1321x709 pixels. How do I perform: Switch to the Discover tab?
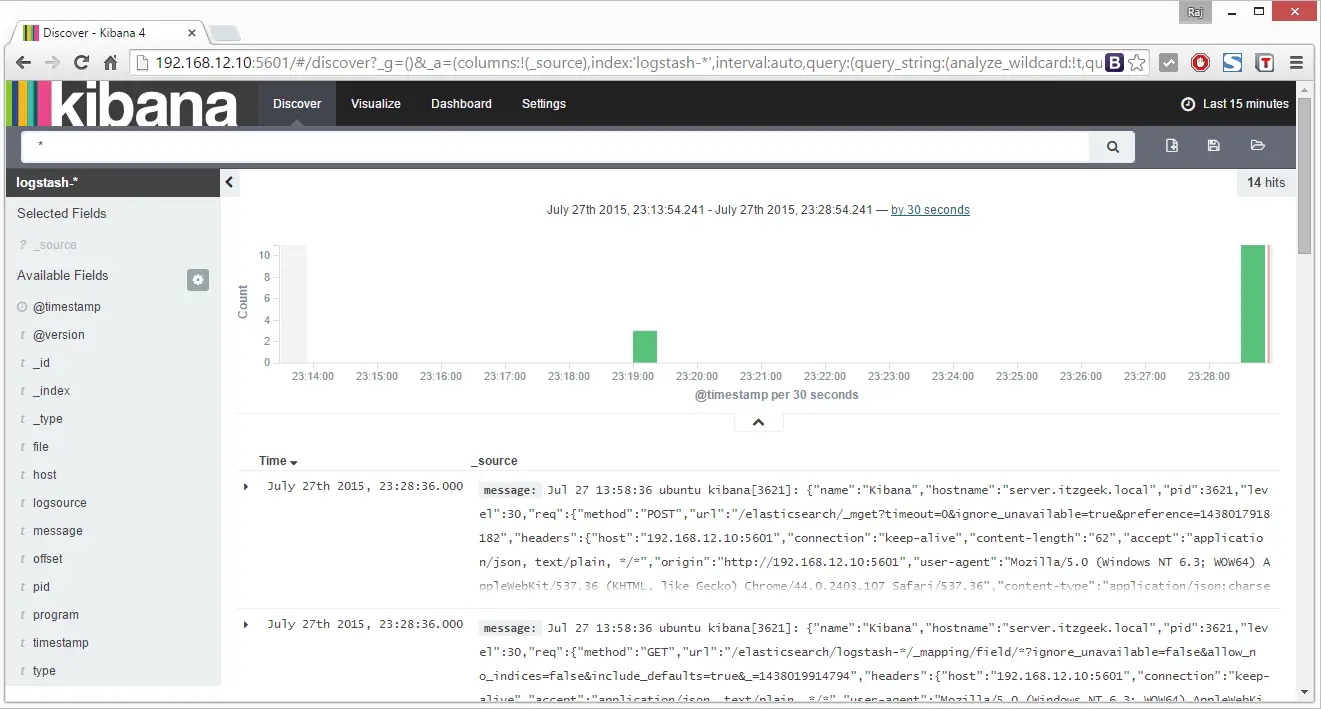click(x=297, y=104)
